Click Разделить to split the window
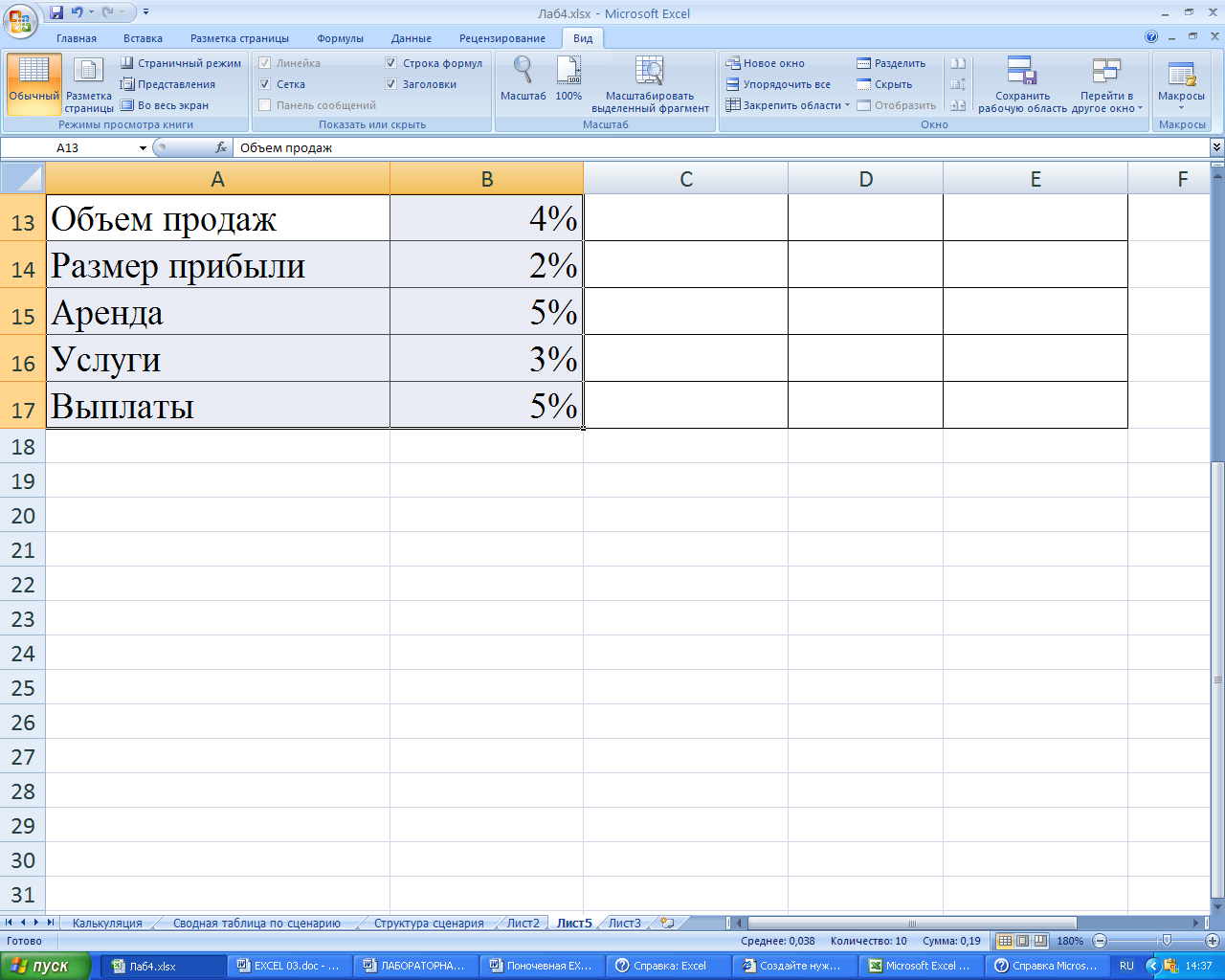The width and height of the screenshot is (1225, 980). point(891,63)
